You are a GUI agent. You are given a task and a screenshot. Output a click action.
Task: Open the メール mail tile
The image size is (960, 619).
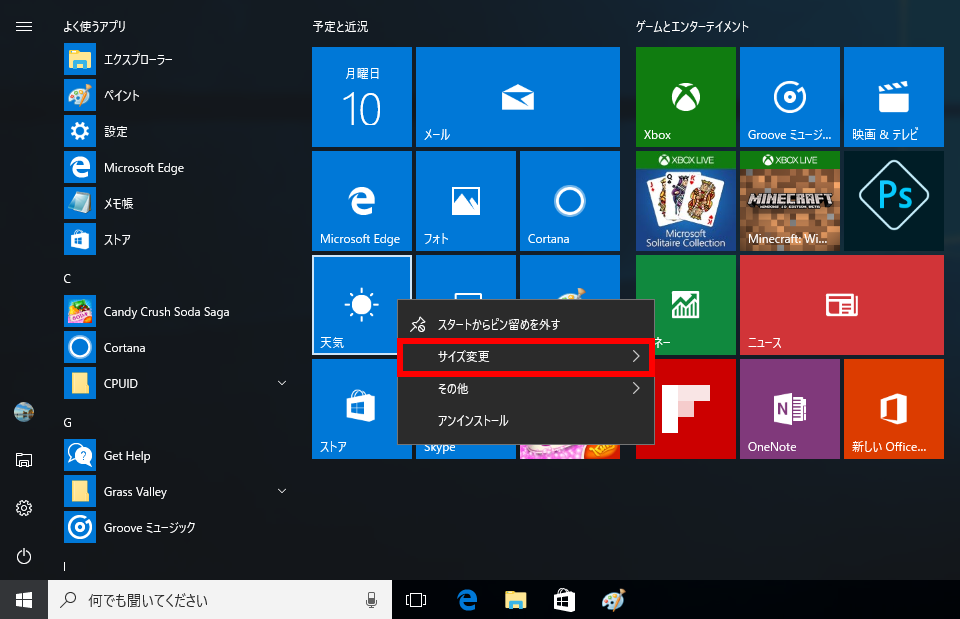coord(518,97)
